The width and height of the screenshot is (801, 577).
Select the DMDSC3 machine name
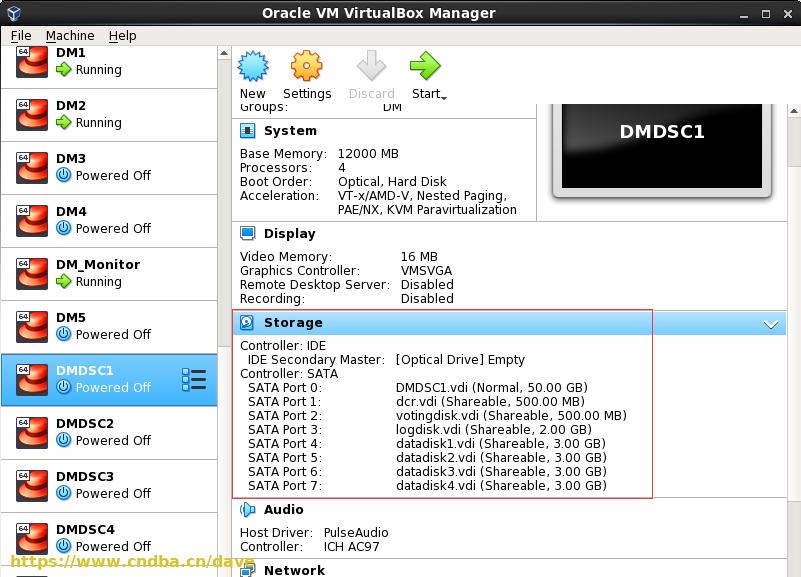85,476
